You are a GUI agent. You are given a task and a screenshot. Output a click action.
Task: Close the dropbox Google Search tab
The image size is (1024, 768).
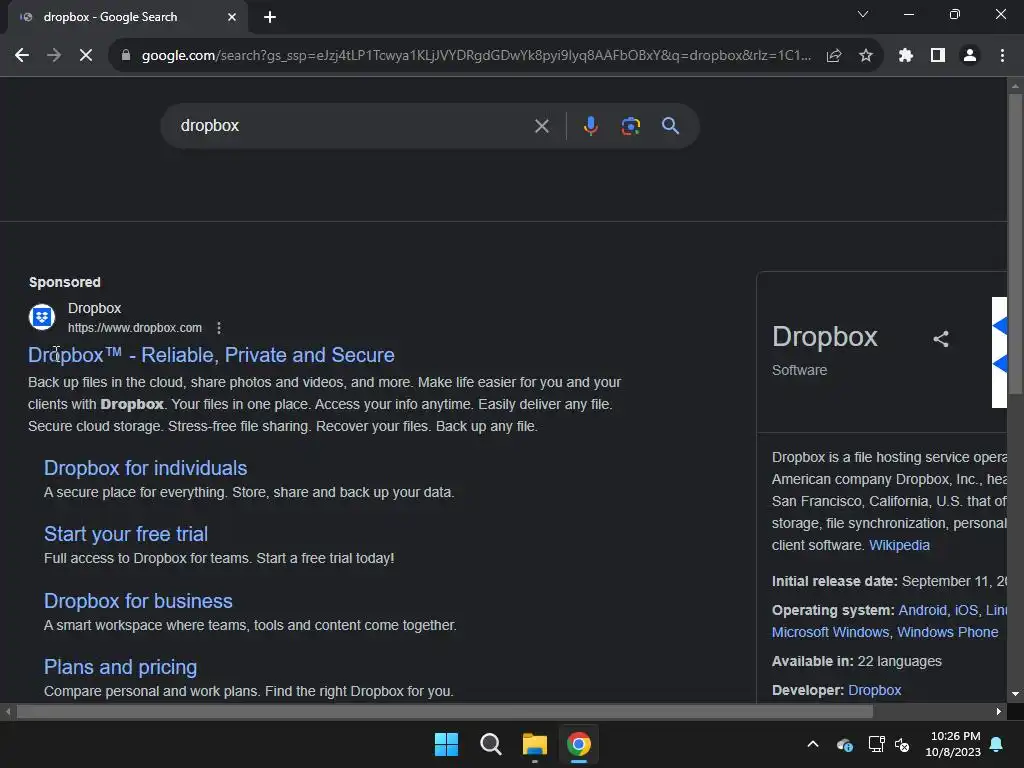[232, 17]
